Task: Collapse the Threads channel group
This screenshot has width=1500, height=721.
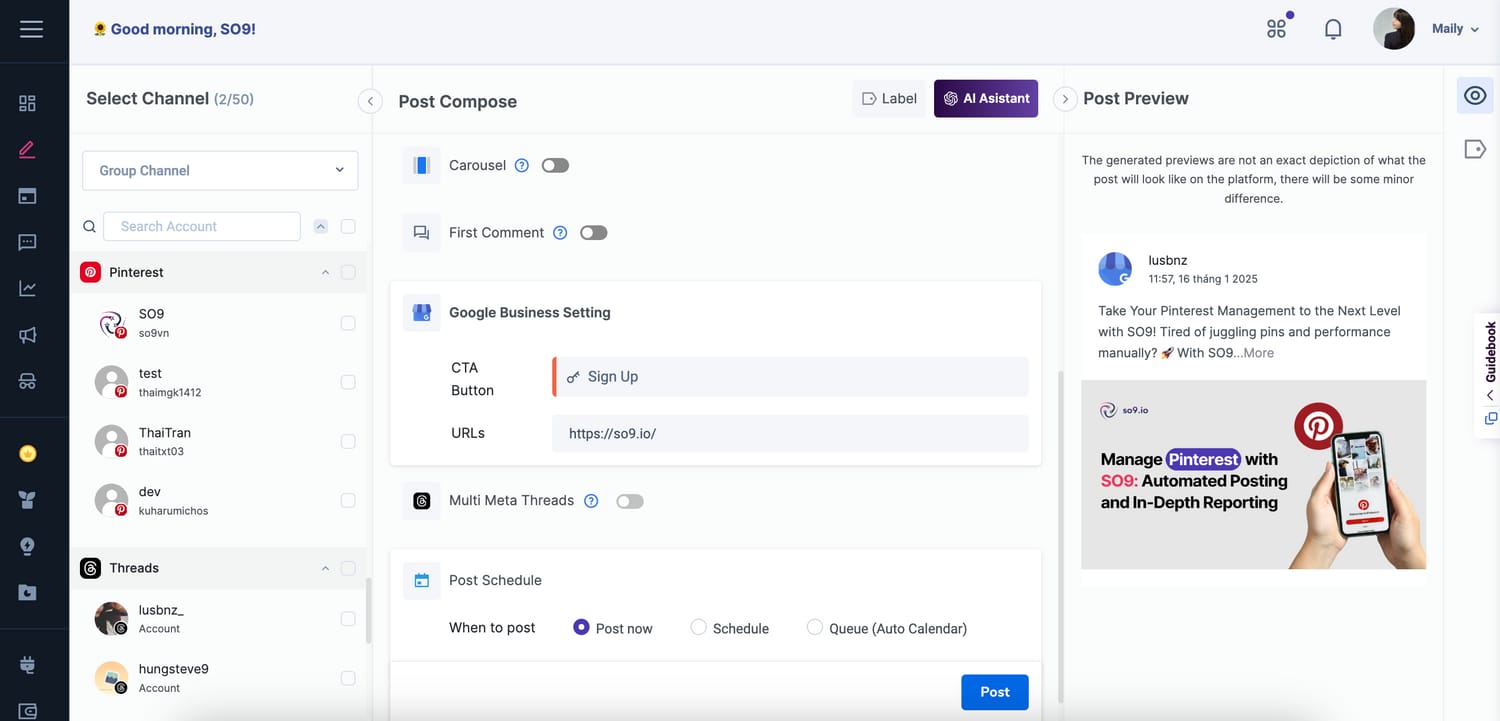Action: 325,568
